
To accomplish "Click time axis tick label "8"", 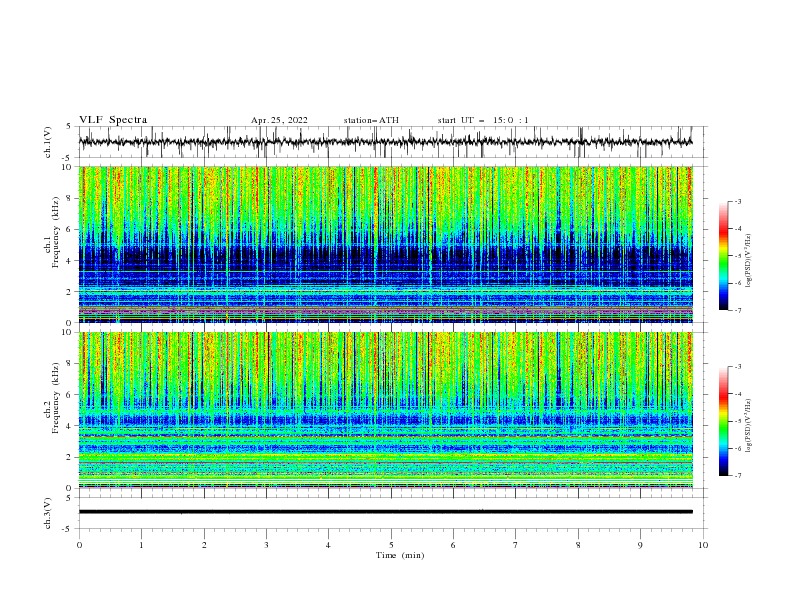I will [x=578, y=545].
